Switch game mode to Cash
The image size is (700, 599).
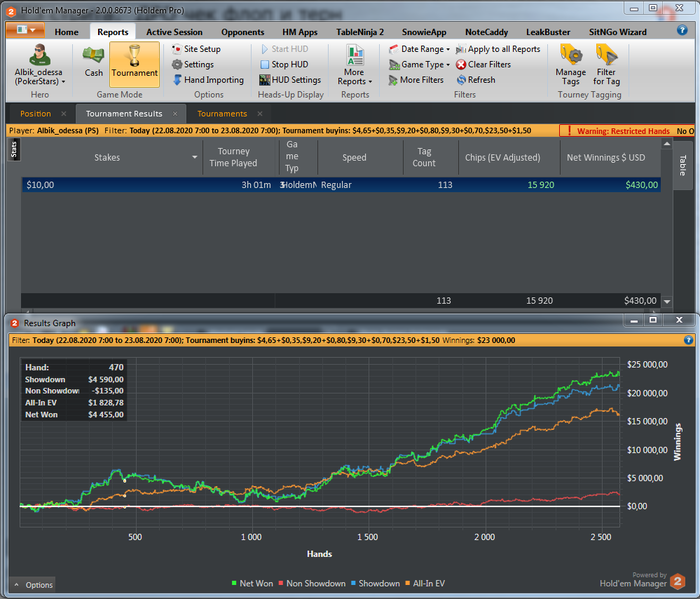[x=93, y=62]
